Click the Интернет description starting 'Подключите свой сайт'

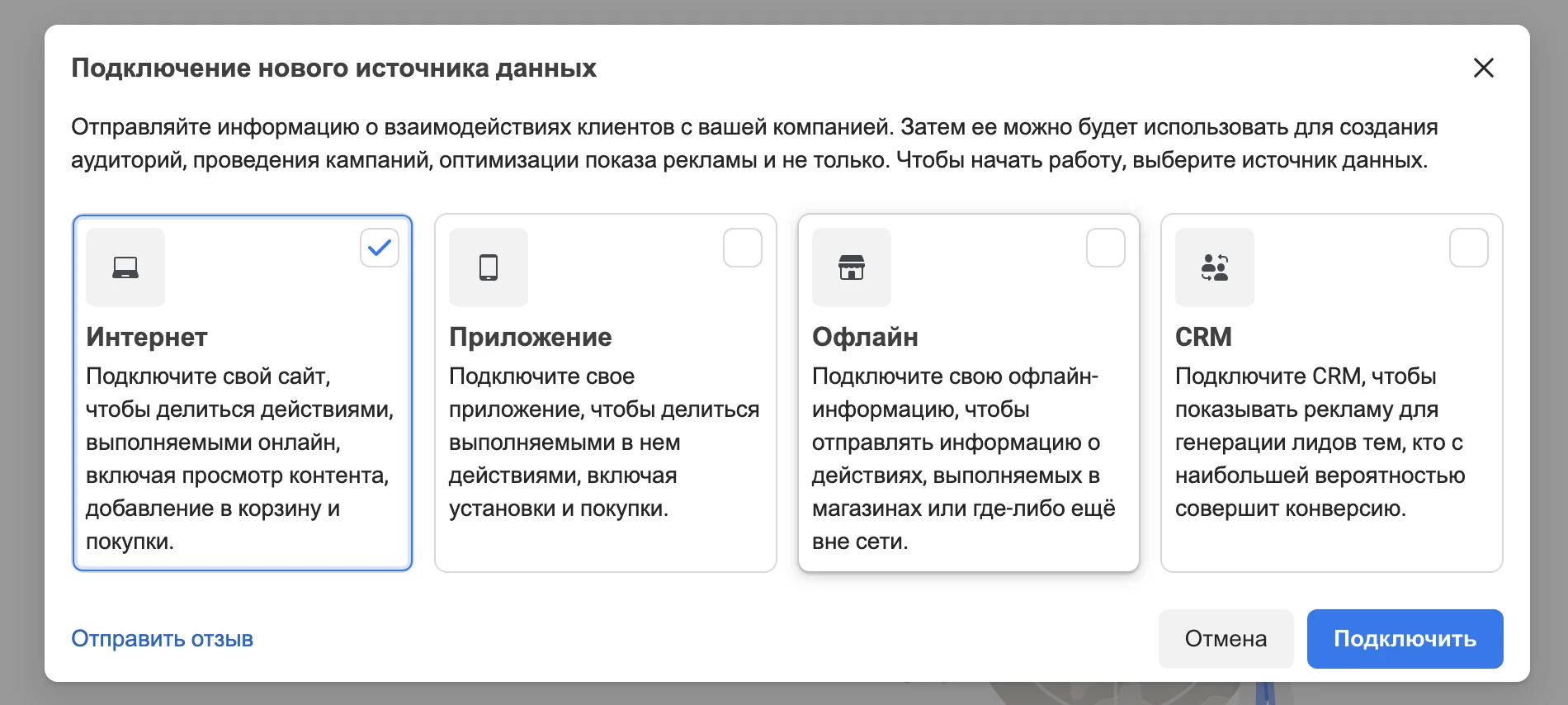pos(240,459)
